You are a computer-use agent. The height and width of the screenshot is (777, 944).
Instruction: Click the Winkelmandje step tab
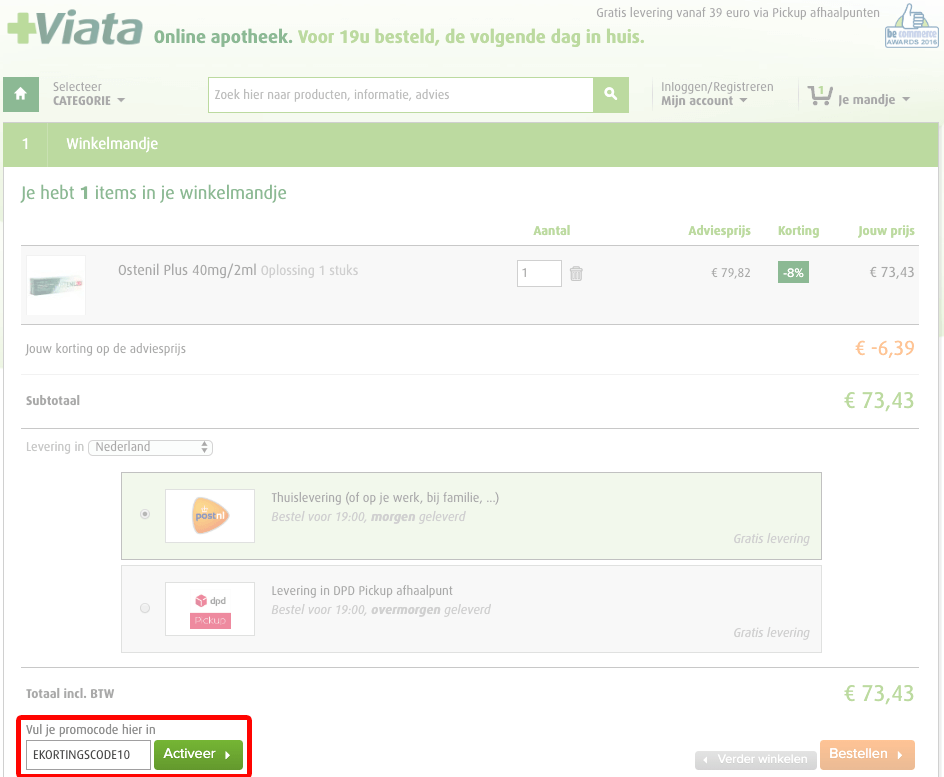point(112,144)
